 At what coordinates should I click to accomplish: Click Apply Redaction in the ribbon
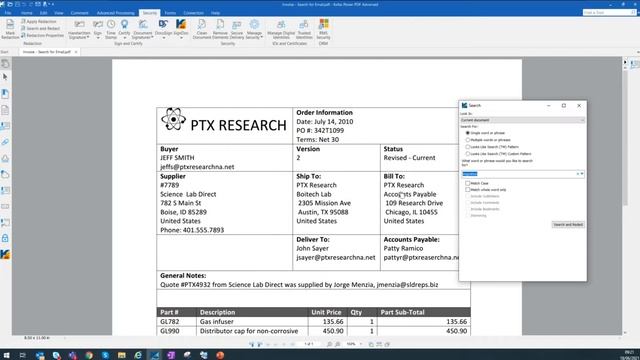point(39,21)
